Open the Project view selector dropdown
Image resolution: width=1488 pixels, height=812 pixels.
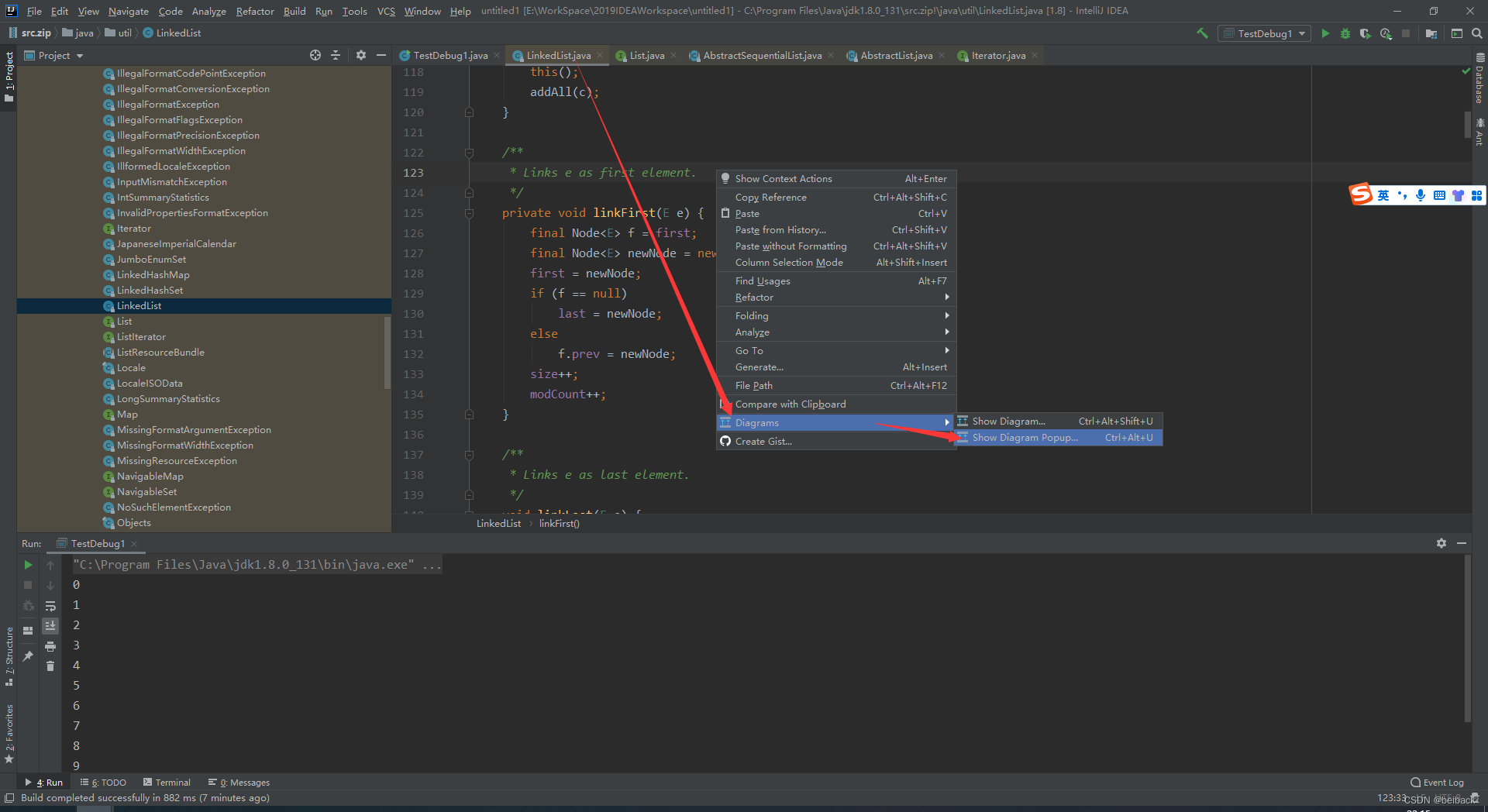pyautogui.click(x=54, y=55)
